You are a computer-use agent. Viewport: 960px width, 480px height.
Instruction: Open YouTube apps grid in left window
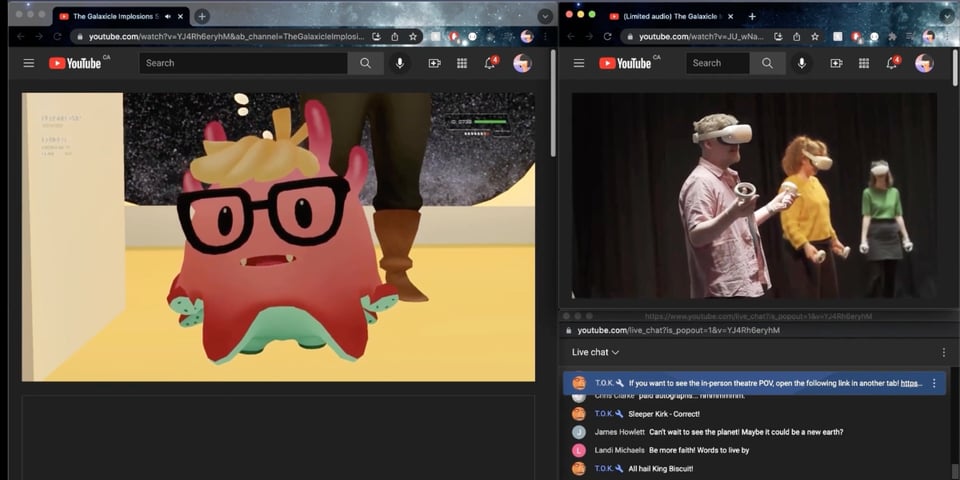(x=462, y=63)
